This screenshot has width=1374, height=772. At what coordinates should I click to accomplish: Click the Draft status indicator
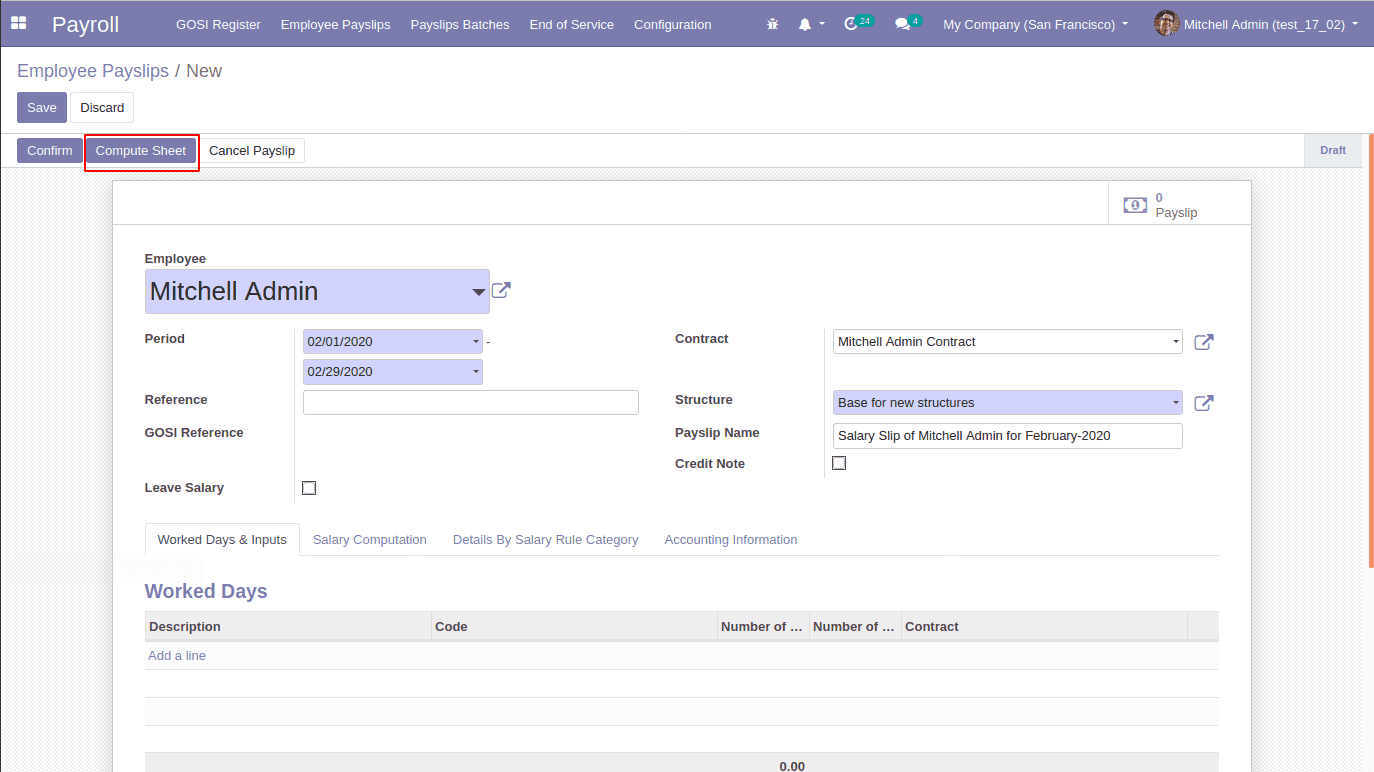(1333, 150)
